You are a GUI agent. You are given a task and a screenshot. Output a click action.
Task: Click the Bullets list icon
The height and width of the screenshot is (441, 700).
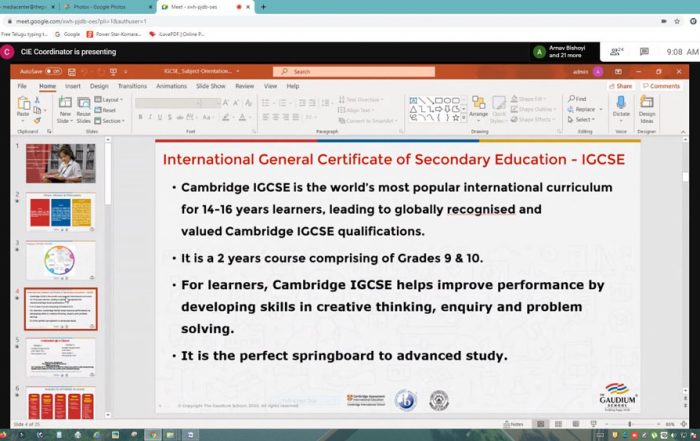pyautogui.click(x=267, y=103)
